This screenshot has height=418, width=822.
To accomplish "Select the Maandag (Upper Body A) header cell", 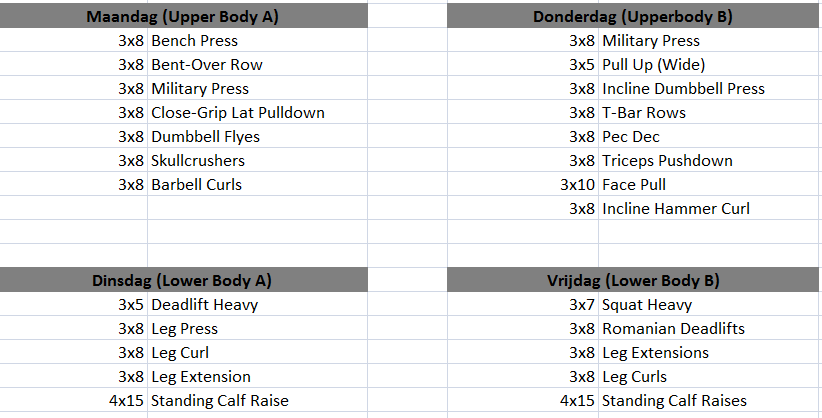I will [x=183, y=17].
